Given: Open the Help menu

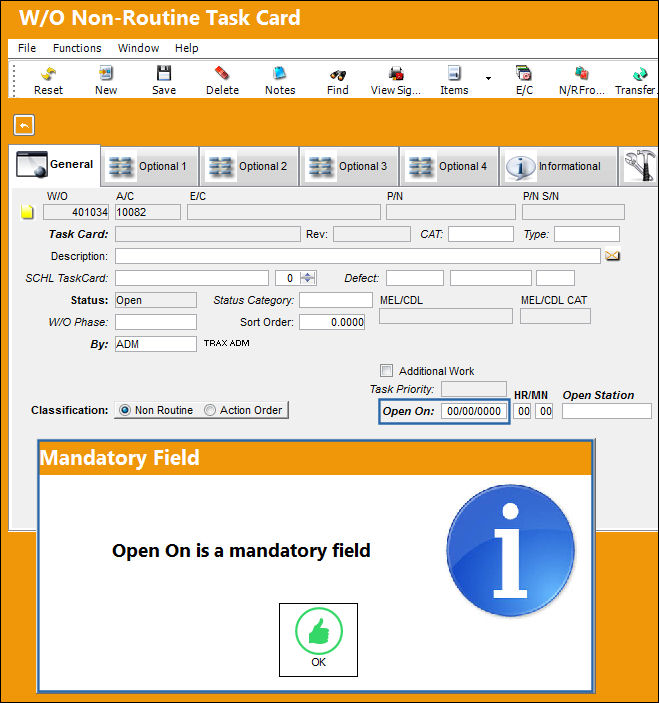Looking at the screenshot, I should point(186,48).
